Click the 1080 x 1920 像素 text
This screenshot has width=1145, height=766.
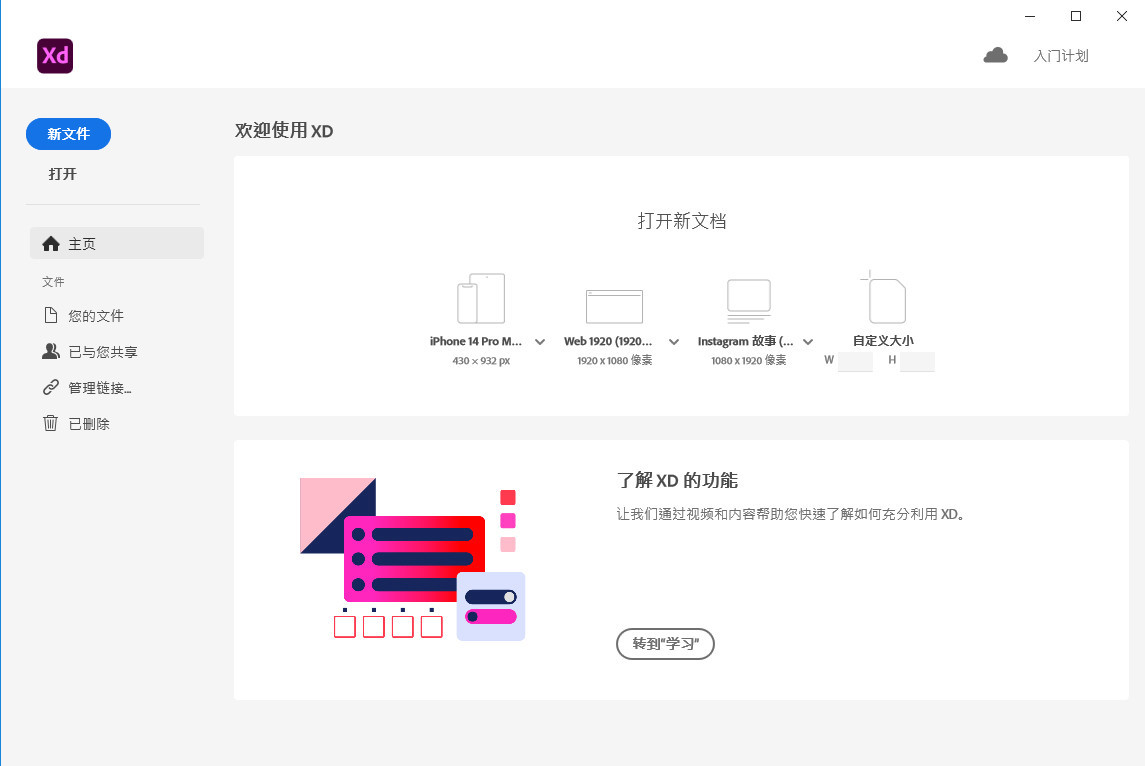tap(748, 361)
